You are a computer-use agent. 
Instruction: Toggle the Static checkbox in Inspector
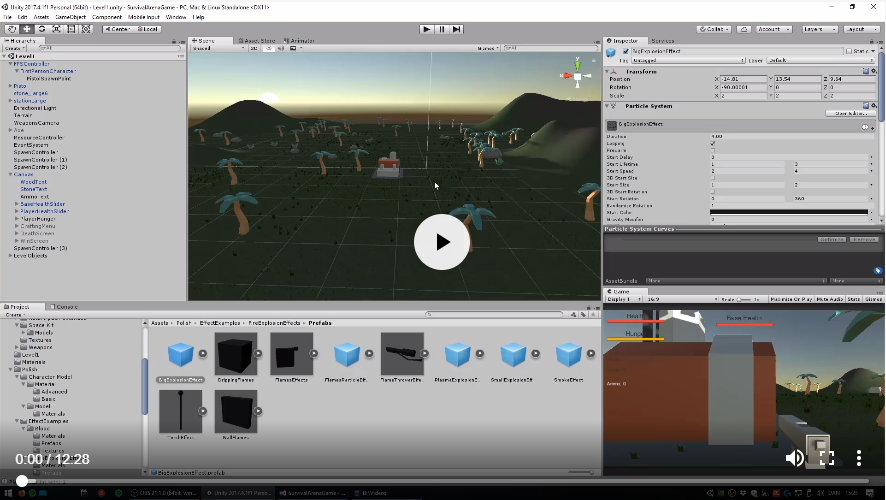point(849,51)
